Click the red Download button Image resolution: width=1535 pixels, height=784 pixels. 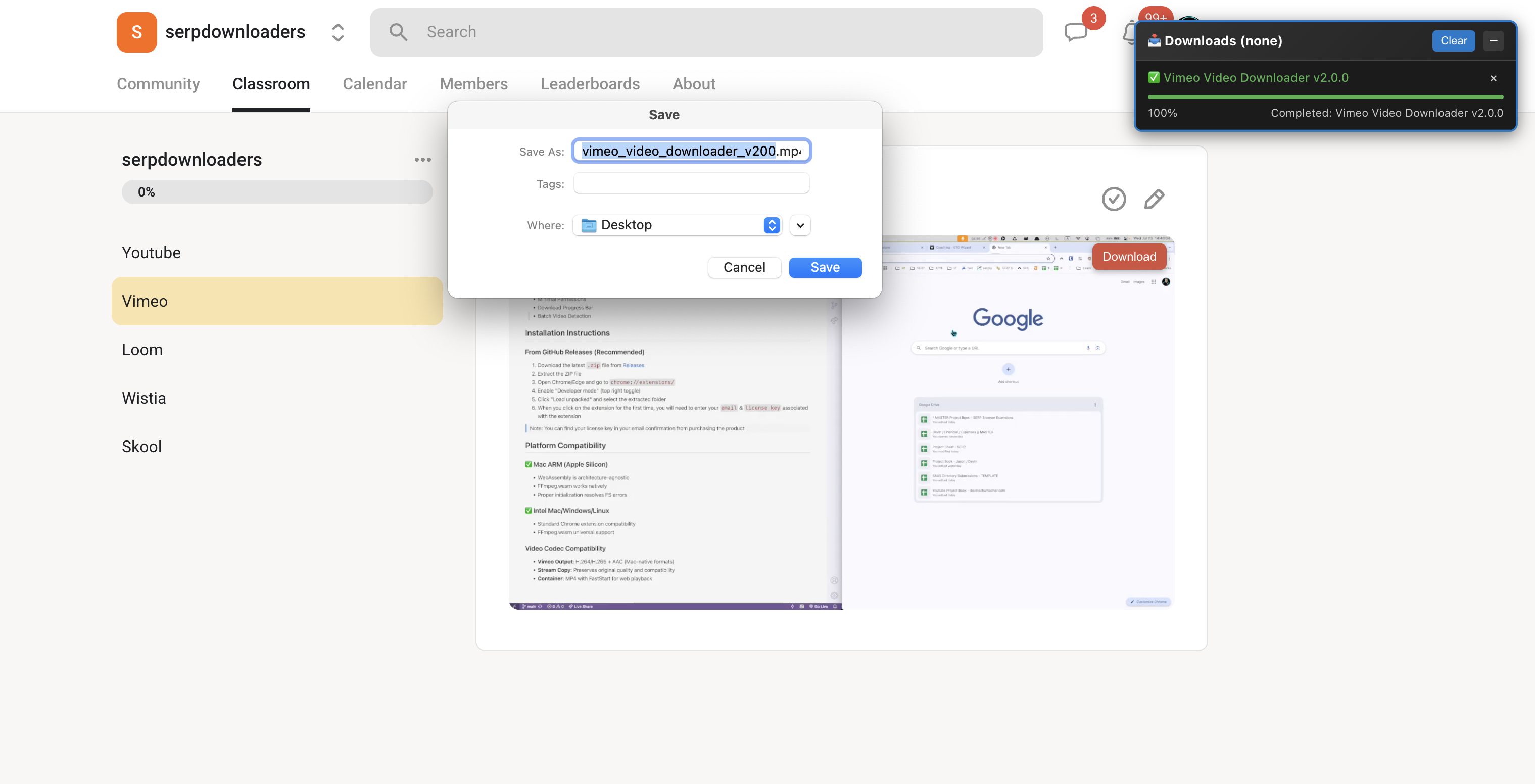tap(1129, 257)
